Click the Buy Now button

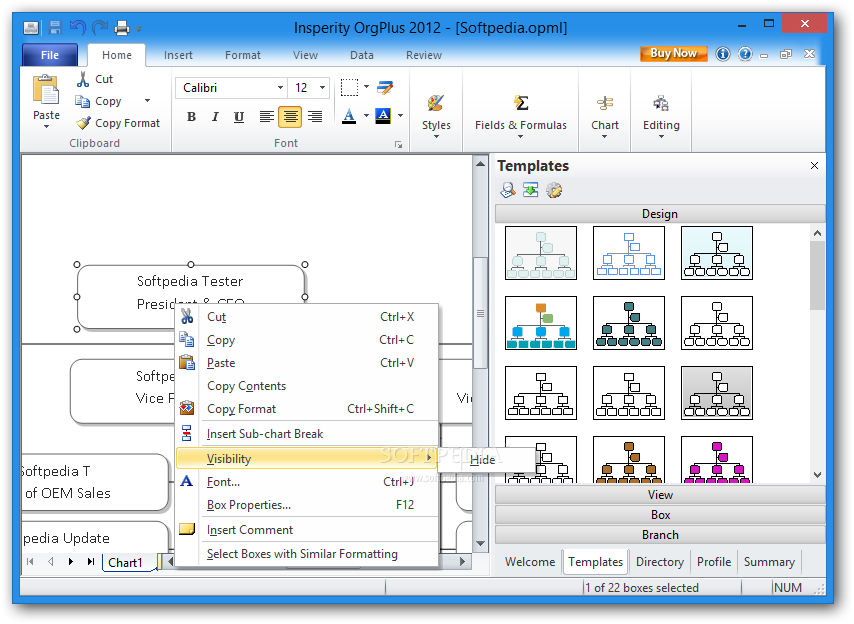coord(674,53)
